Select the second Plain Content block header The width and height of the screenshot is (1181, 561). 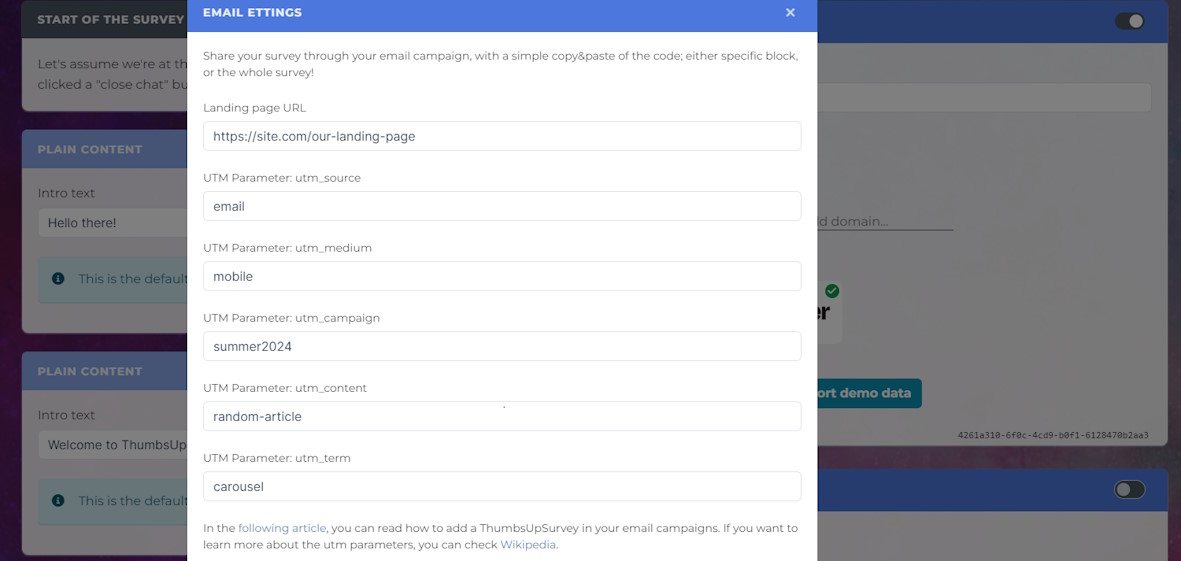(105, 371)
